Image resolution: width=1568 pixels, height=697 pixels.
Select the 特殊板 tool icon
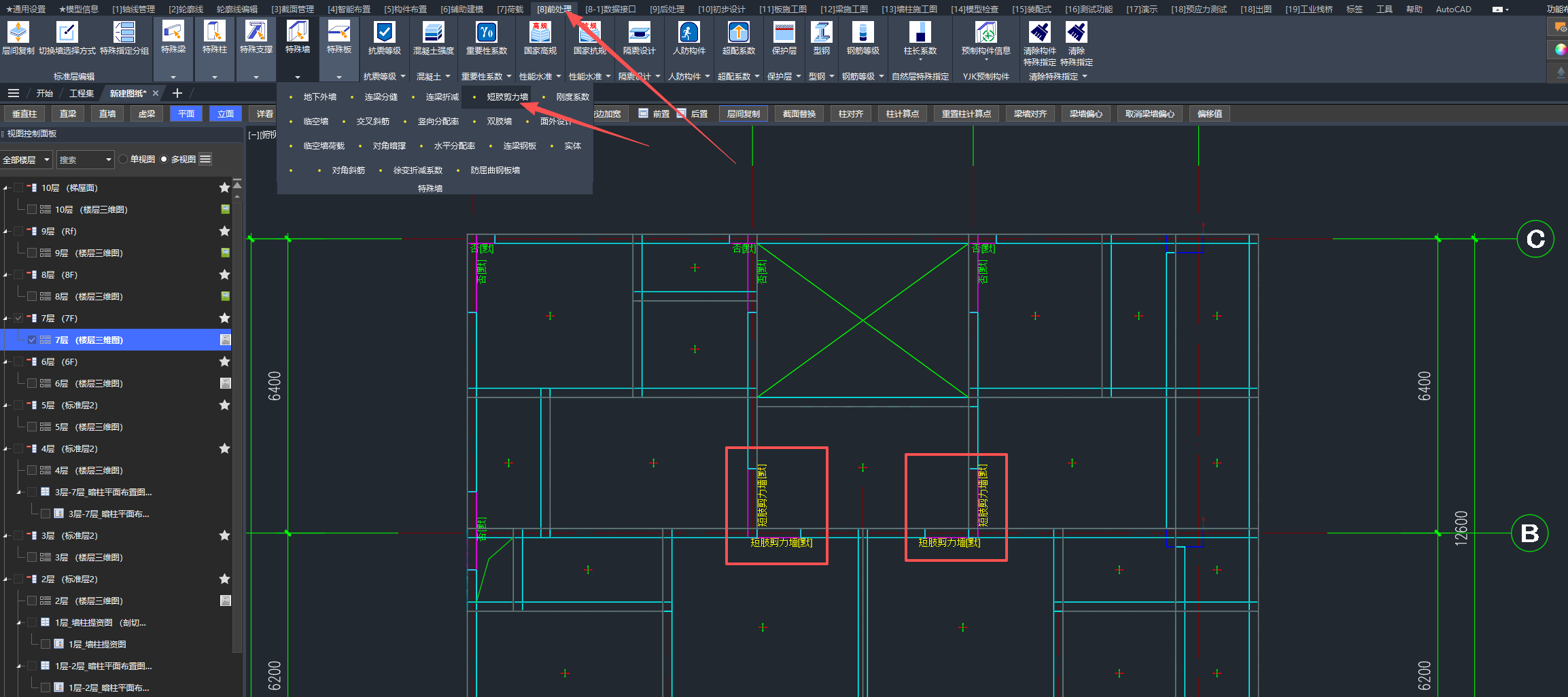338,31
